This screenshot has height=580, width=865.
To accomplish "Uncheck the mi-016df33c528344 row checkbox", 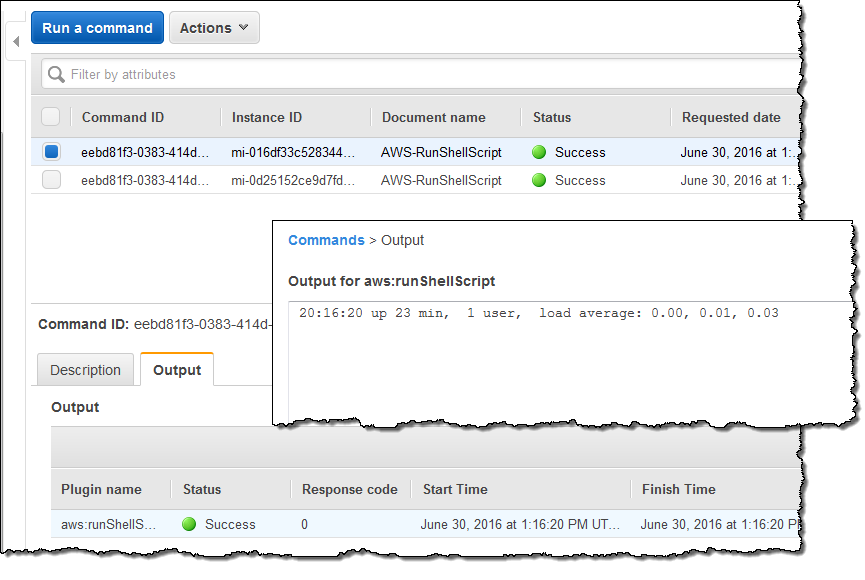I will 51,152.
